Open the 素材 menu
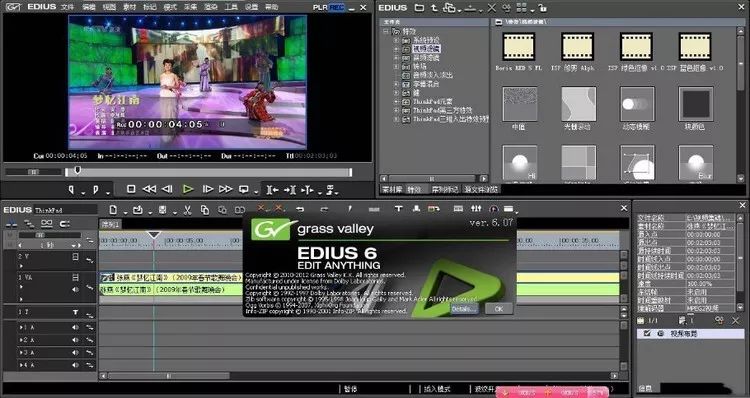 tap(130, 7)
